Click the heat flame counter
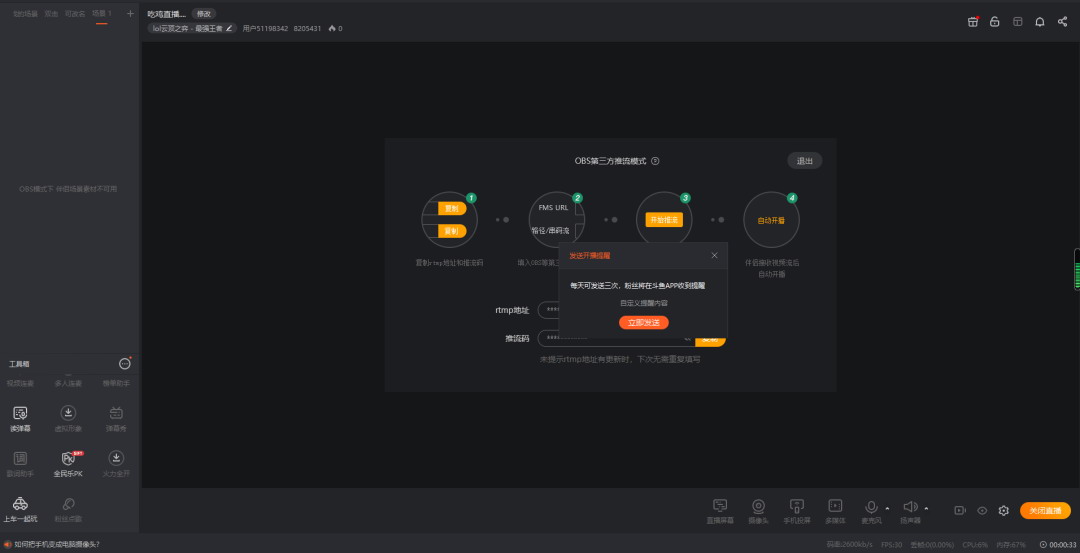Viewport: 1080px width, 553px height. click(x=335, y=28)
